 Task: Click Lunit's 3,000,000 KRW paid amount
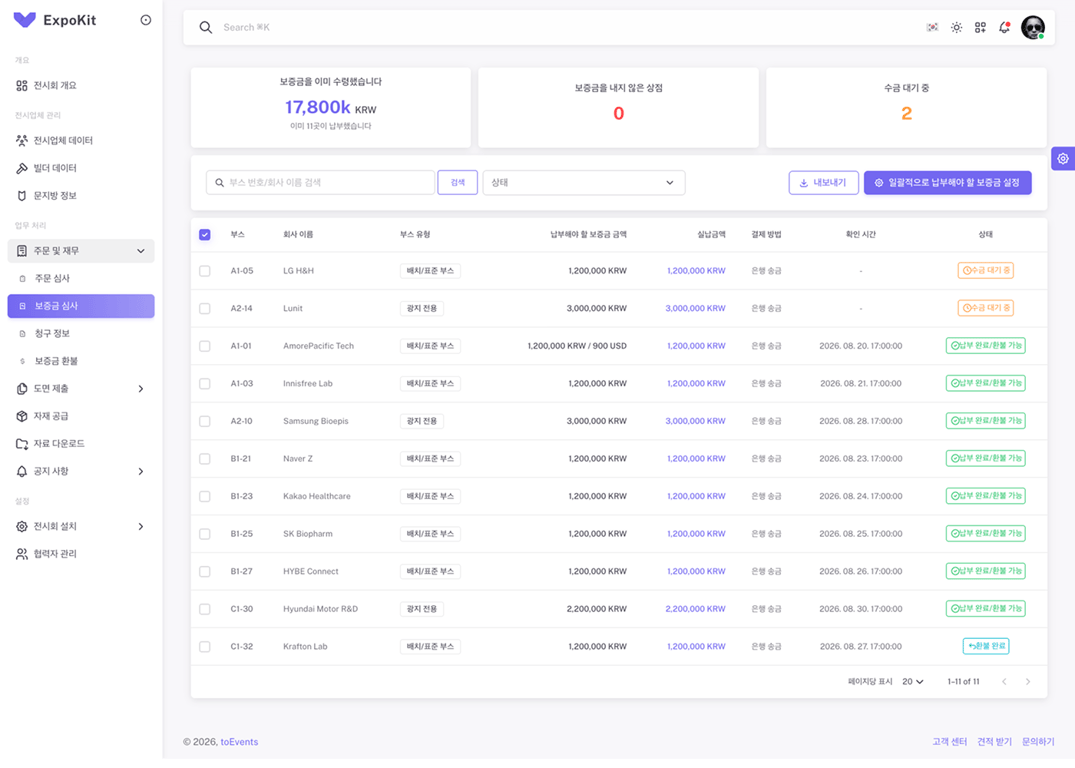pyautogui.click(x=695, y=309)
